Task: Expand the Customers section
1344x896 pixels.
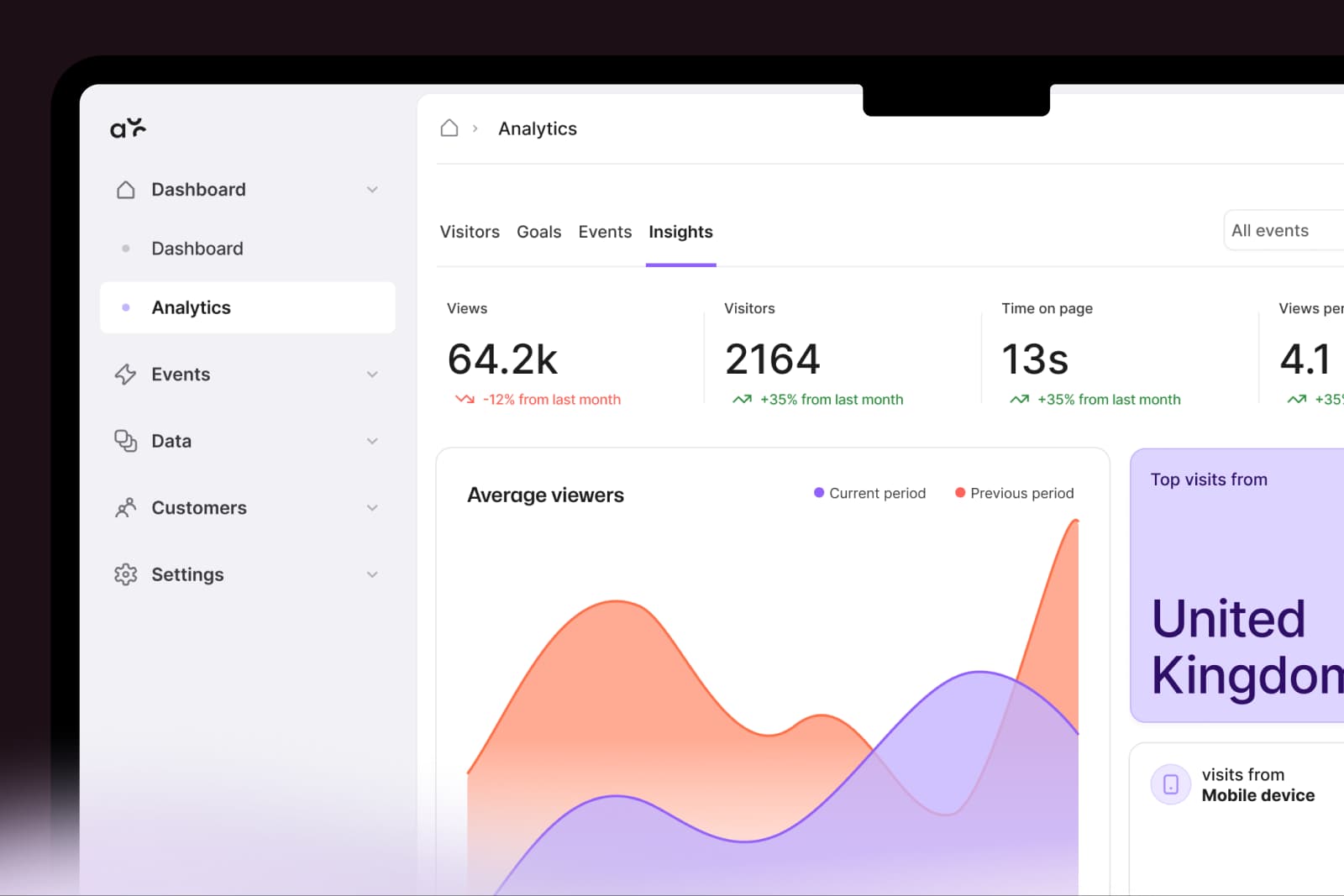Action: click(372, 507)
